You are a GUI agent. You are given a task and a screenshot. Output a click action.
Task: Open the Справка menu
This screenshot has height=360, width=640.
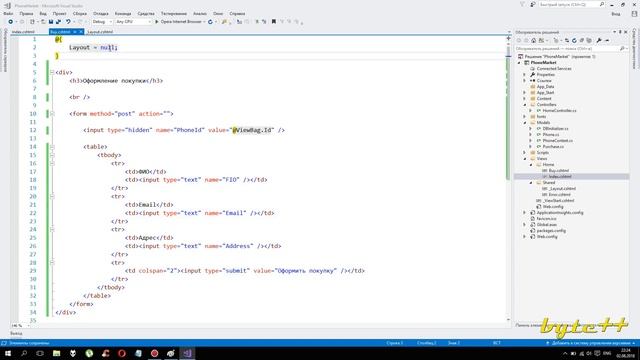(x=237, y=13)
